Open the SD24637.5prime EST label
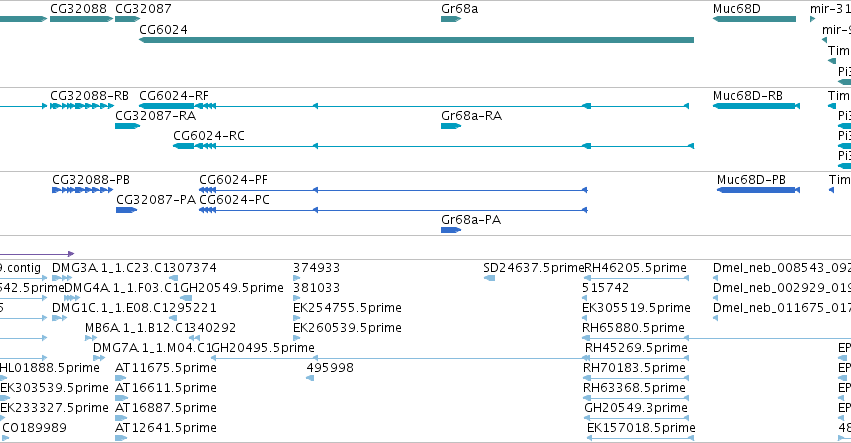This screenshot has width=851, height=443. coord(534,268)
